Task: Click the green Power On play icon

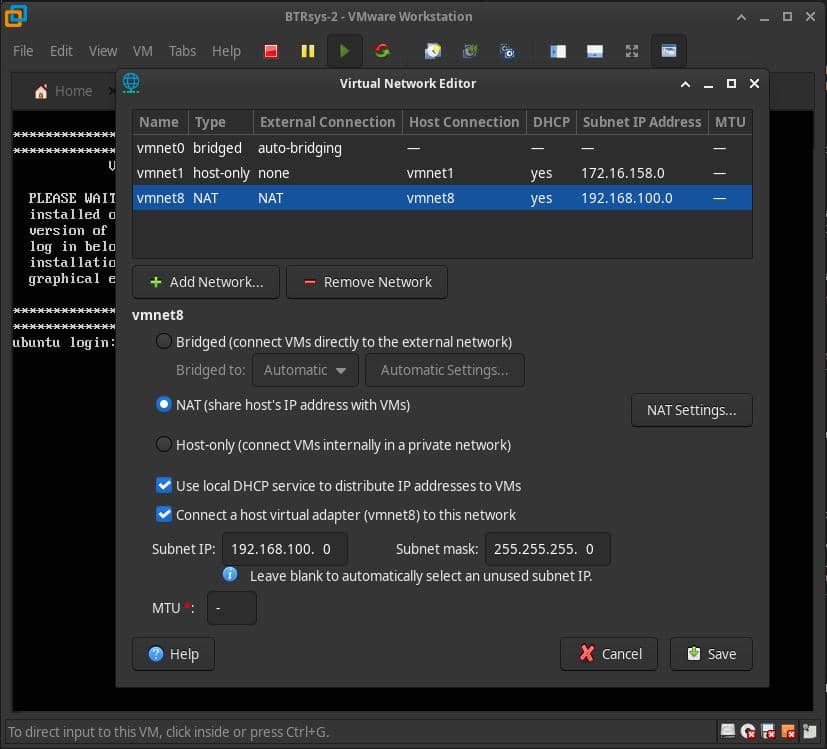Action: pos(344,51)
